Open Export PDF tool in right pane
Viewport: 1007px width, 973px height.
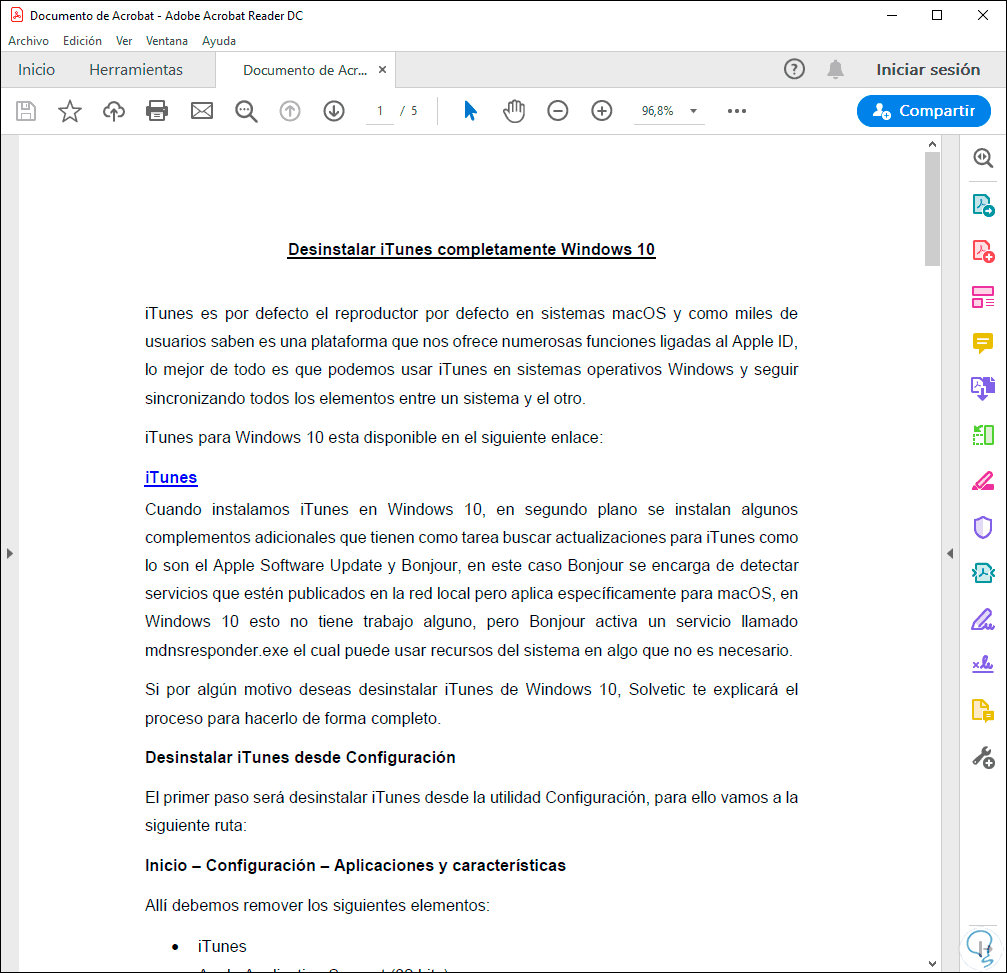pos(983,205)
